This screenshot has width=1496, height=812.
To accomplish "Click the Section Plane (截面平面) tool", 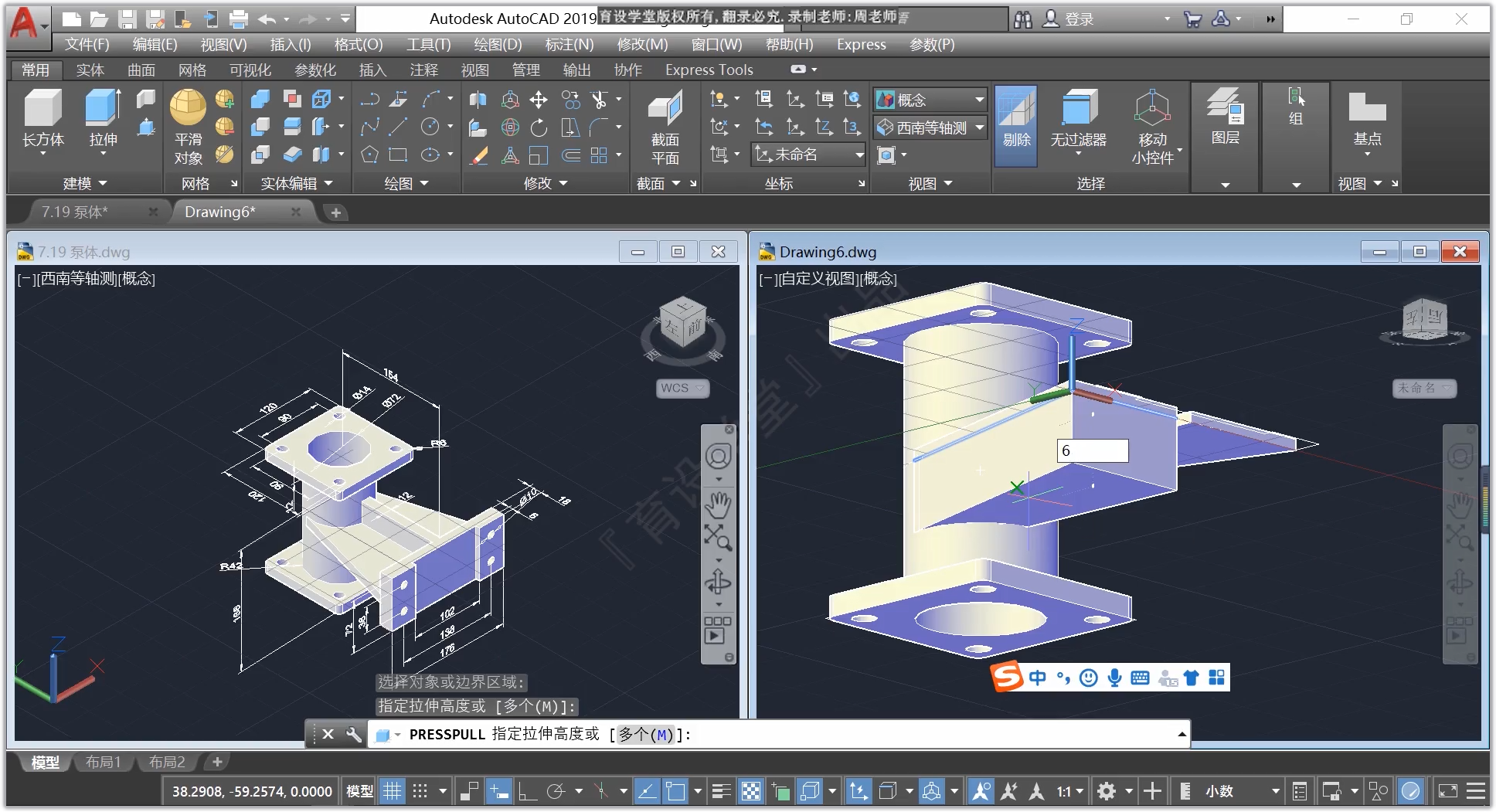I will pyautogui.click(x=665, y=126).
